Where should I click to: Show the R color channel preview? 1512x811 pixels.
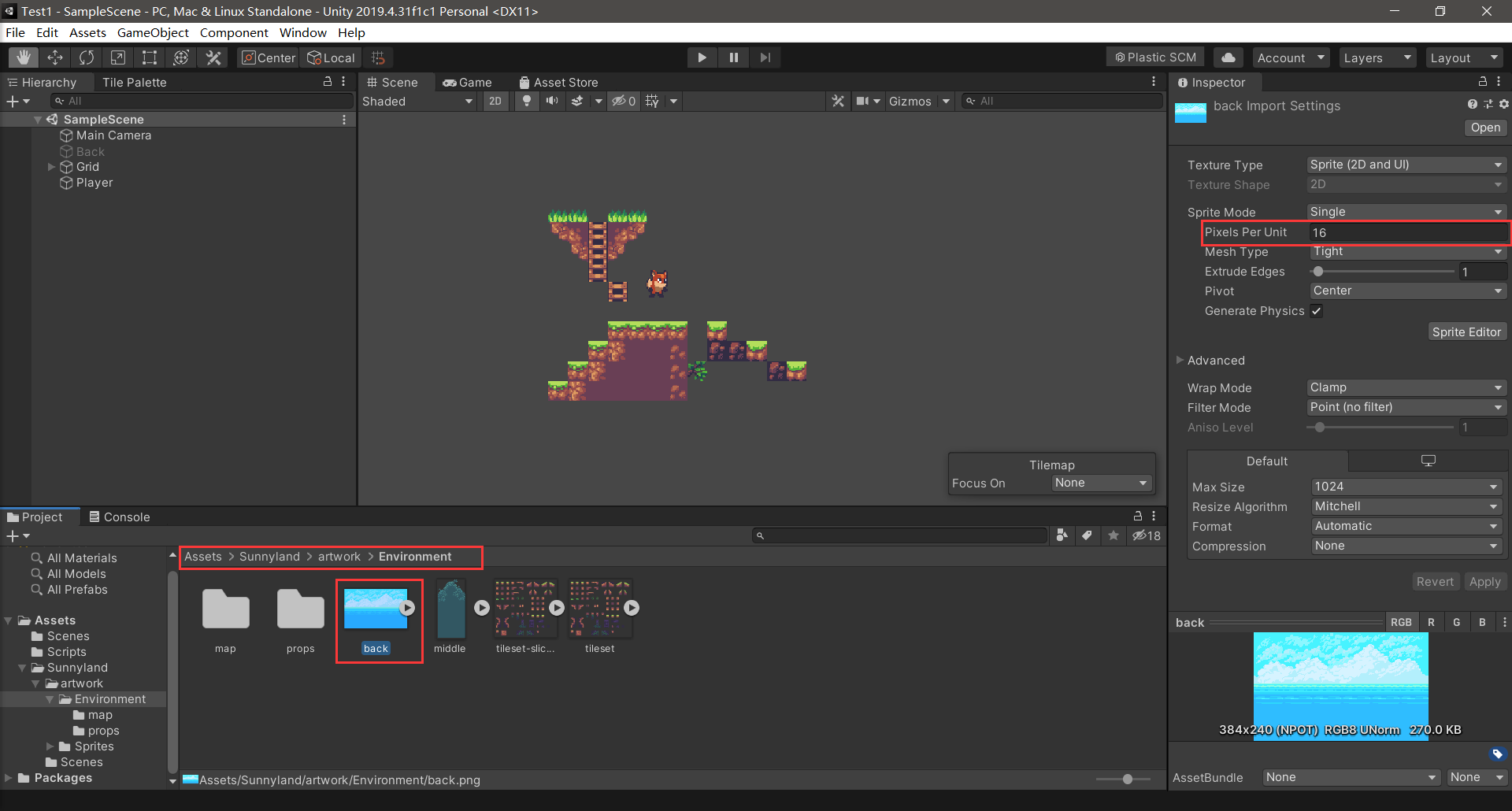(1431, 622)
